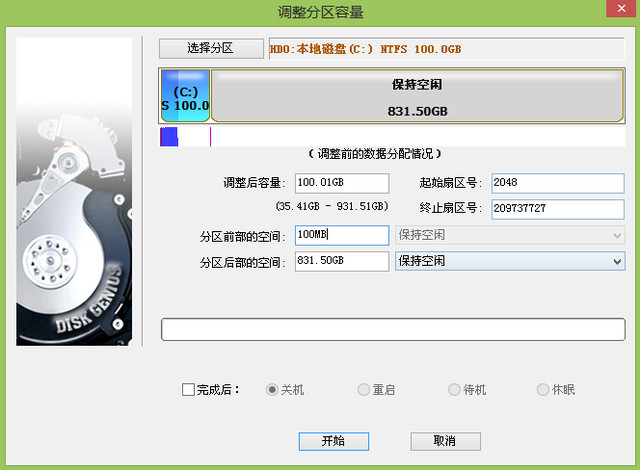Cancel the dialog with 取消 button
Screen dimensions: 640x470
coord(445,441)
